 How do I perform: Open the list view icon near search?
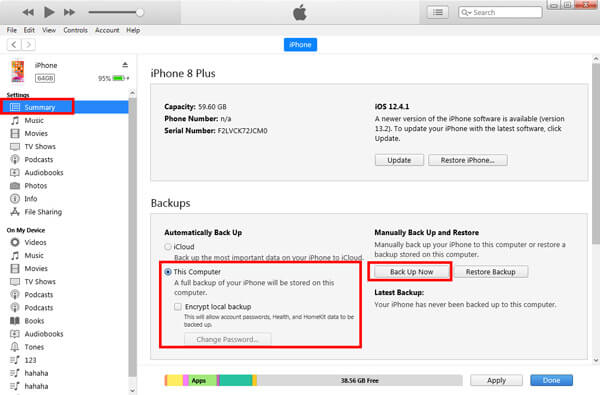[438, 13]
